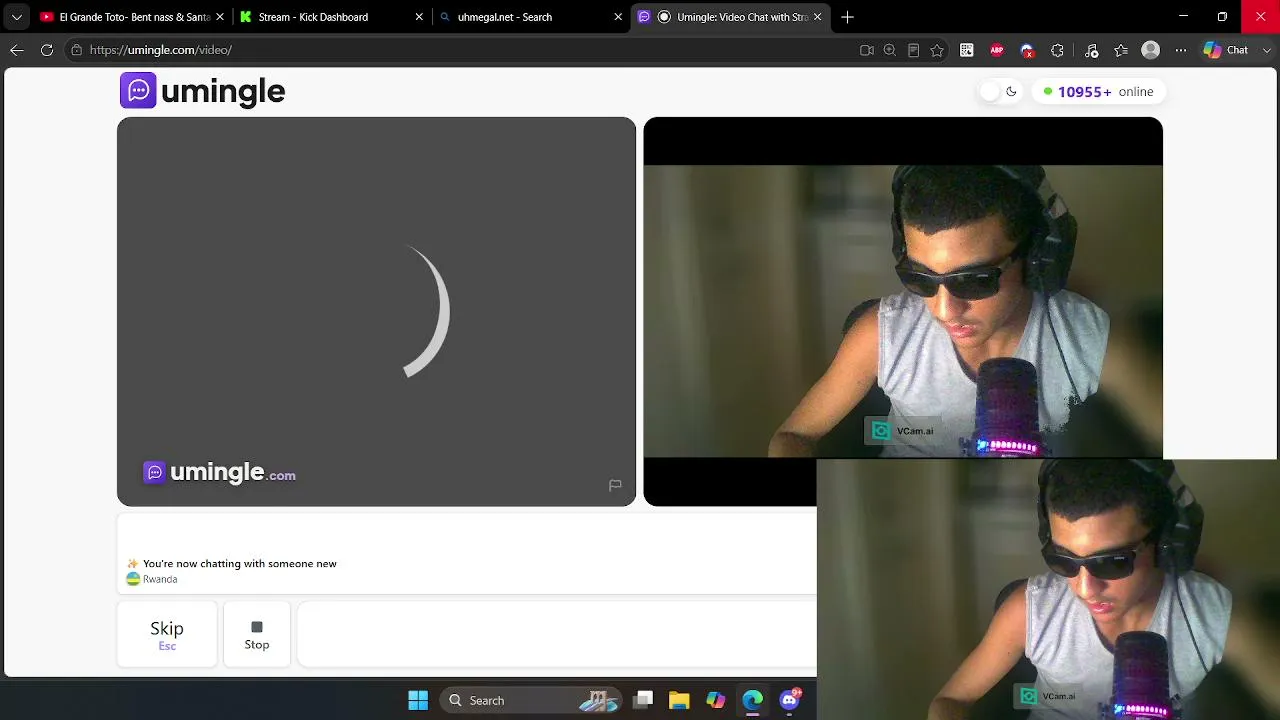Open camera permission icon in address bar
Image resolution: width=1280 pixels, height=720 pixels.
[867, 50]
